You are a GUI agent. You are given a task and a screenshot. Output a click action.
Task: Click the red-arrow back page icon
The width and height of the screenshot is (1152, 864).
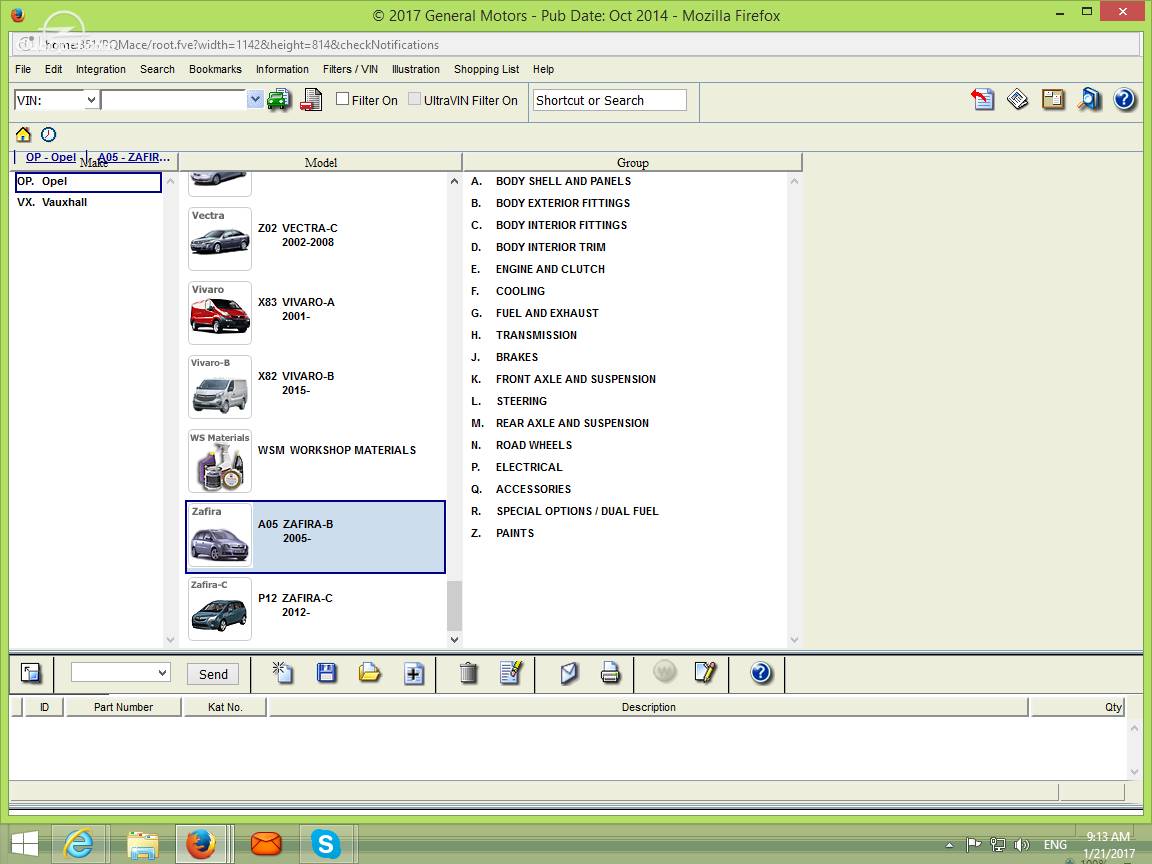click(982, 99)
